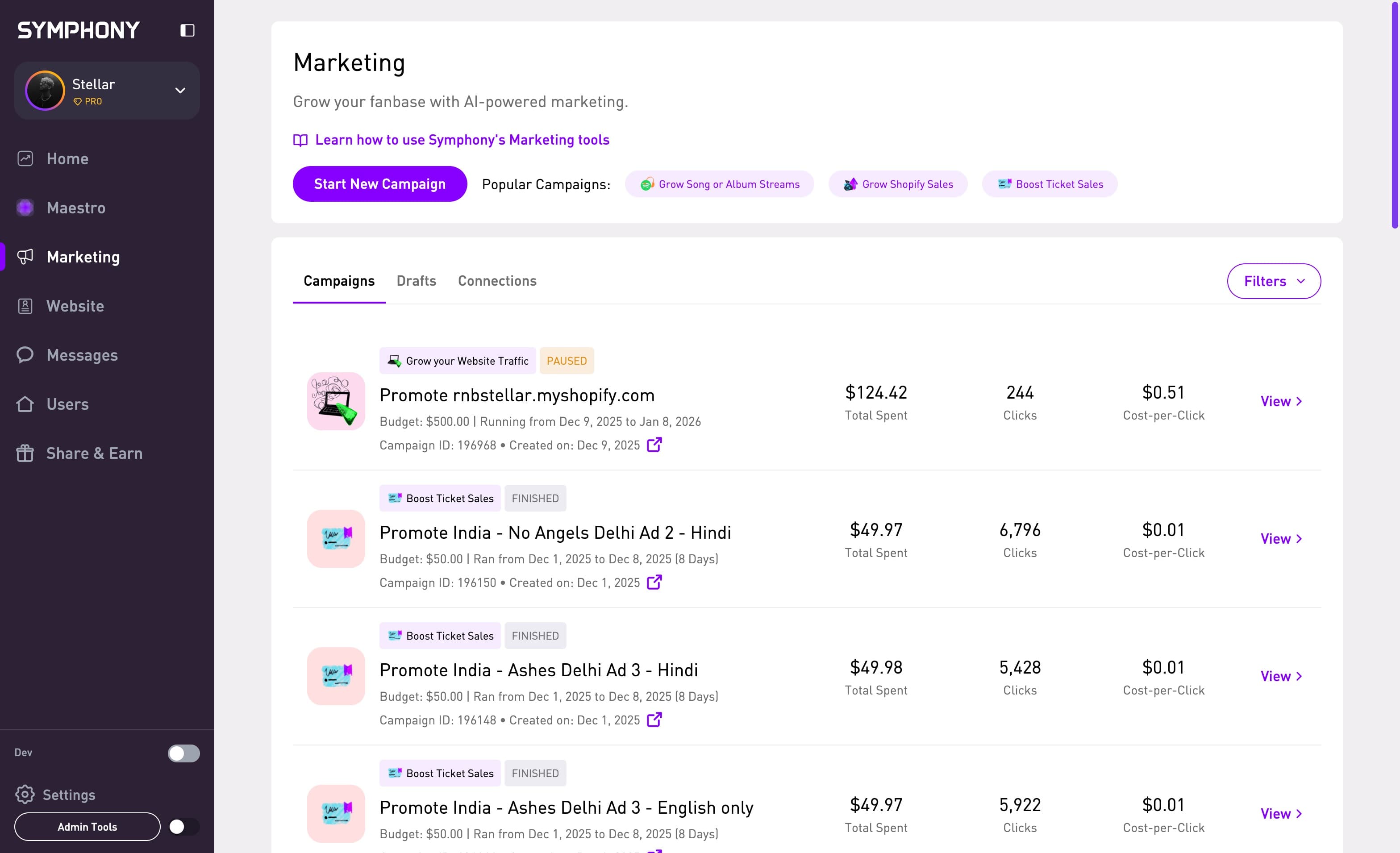Image resolution: width=1400 pixels, height=853 pixels.
Task: Open Maestro purple orb icon
Action: click(25, 207)
